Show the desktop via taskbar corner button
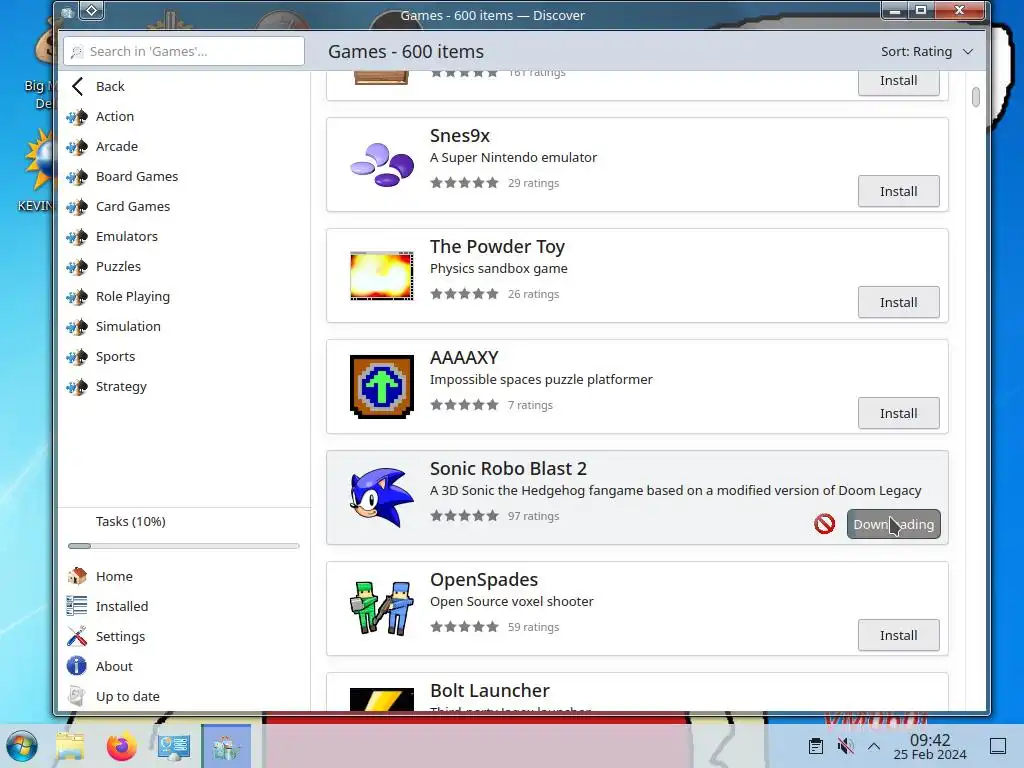Viewport: 1024px width, 768px height. point(998,746)
